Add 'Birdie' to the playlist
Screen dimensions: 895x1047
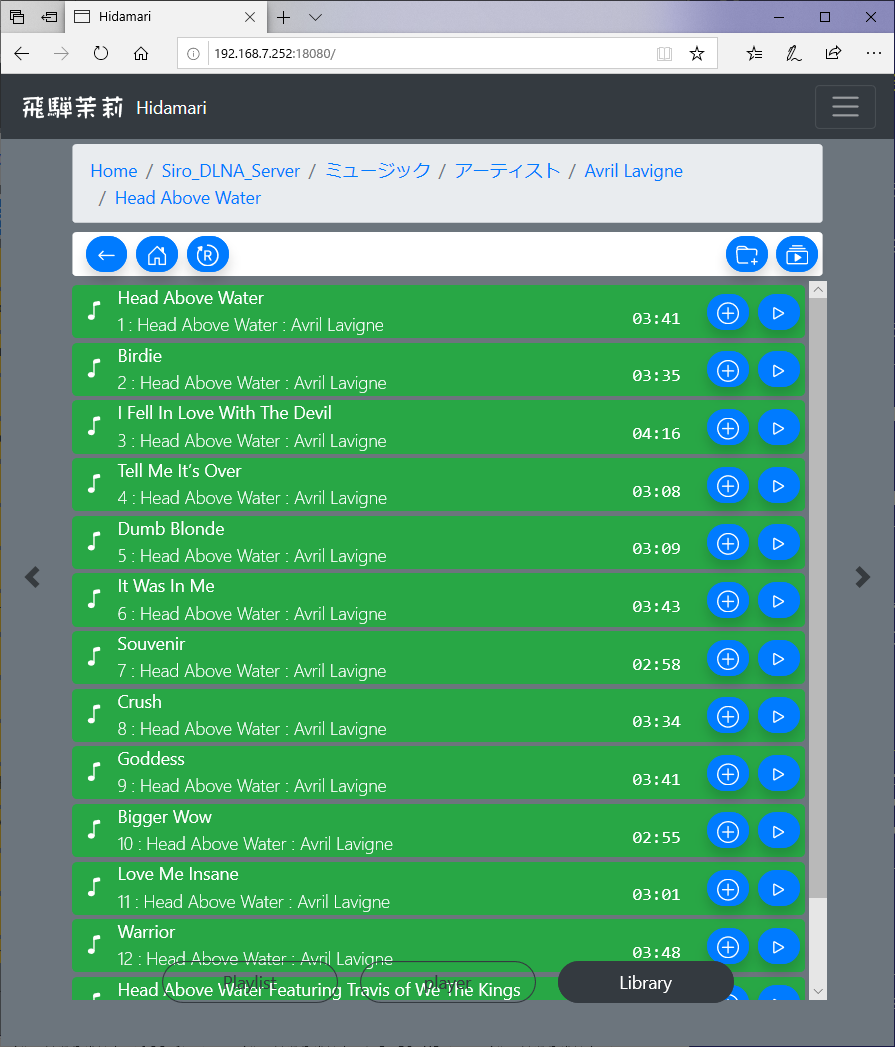point(728,371)
